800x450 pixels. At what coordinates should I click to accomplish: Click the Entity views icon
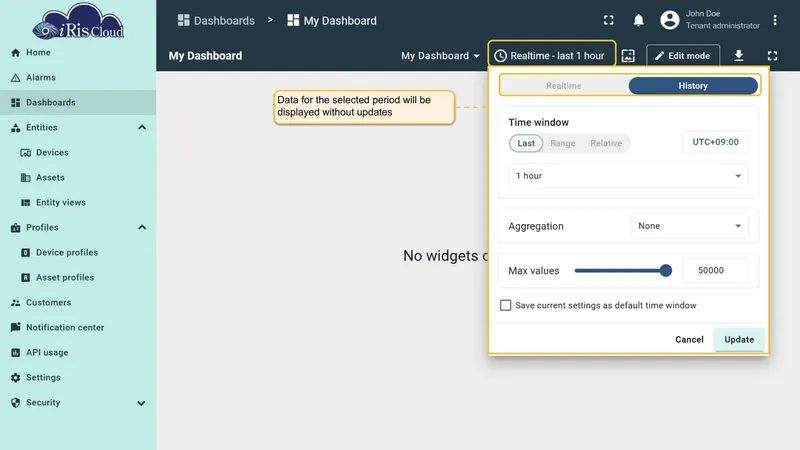tap(26, 203)
